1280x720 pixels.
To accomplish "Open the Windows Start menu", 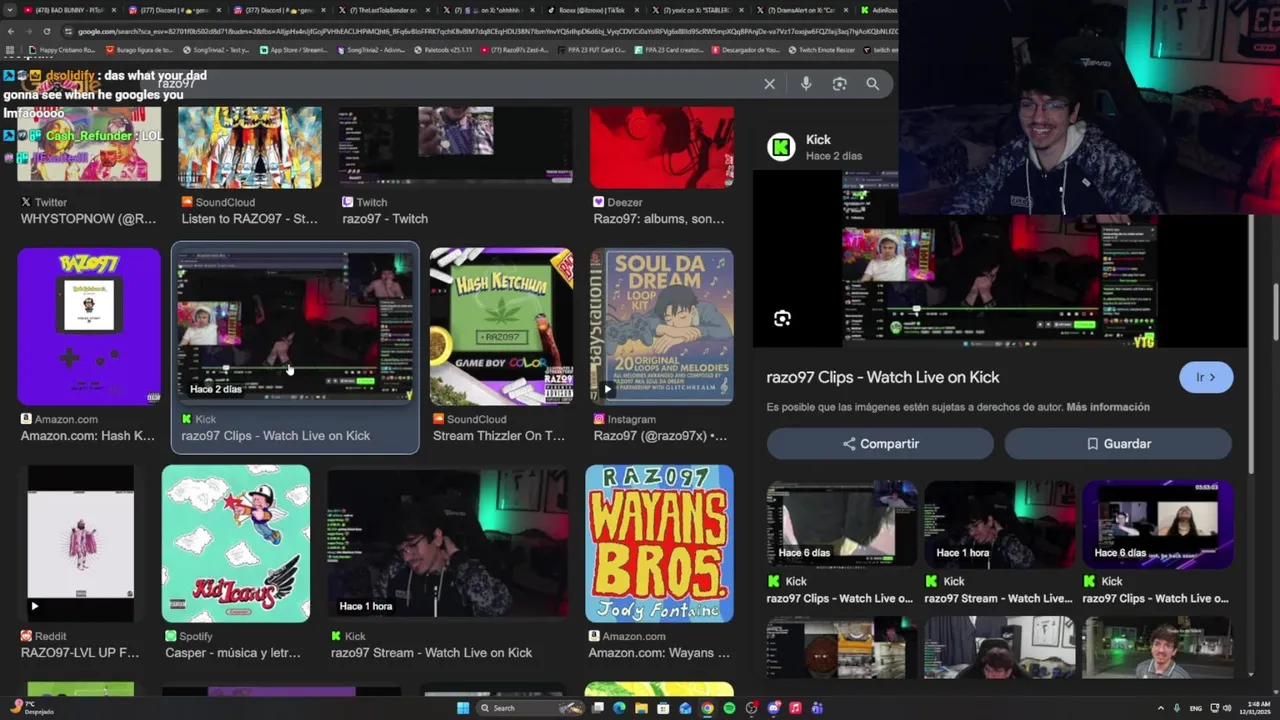I will coord(463,708).
